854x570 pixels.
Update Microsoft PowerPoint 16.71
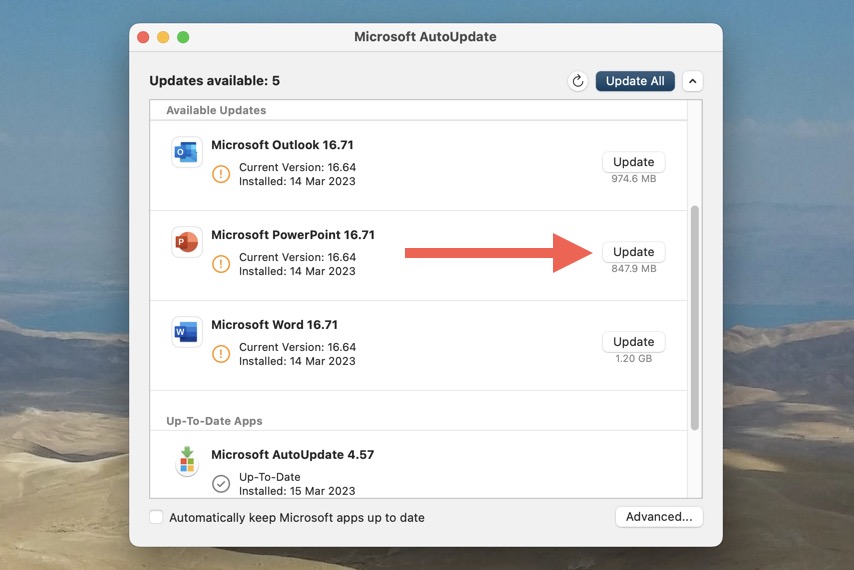tap(633, 252)
